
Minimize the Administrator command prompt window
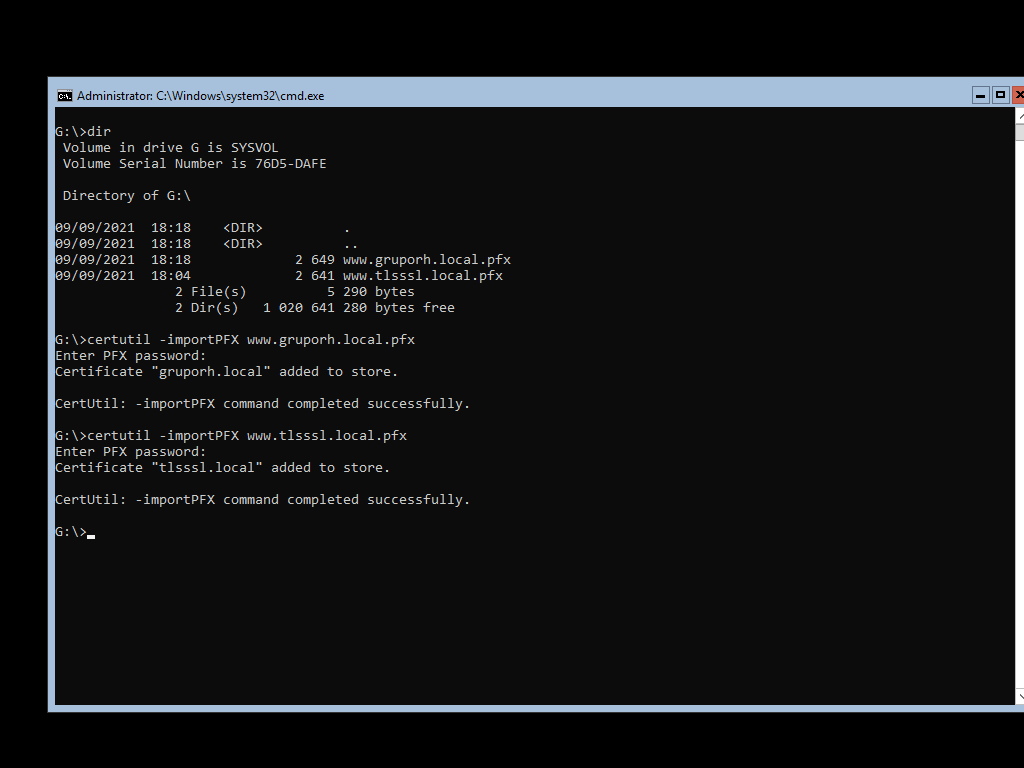click(x=981, y=95)
